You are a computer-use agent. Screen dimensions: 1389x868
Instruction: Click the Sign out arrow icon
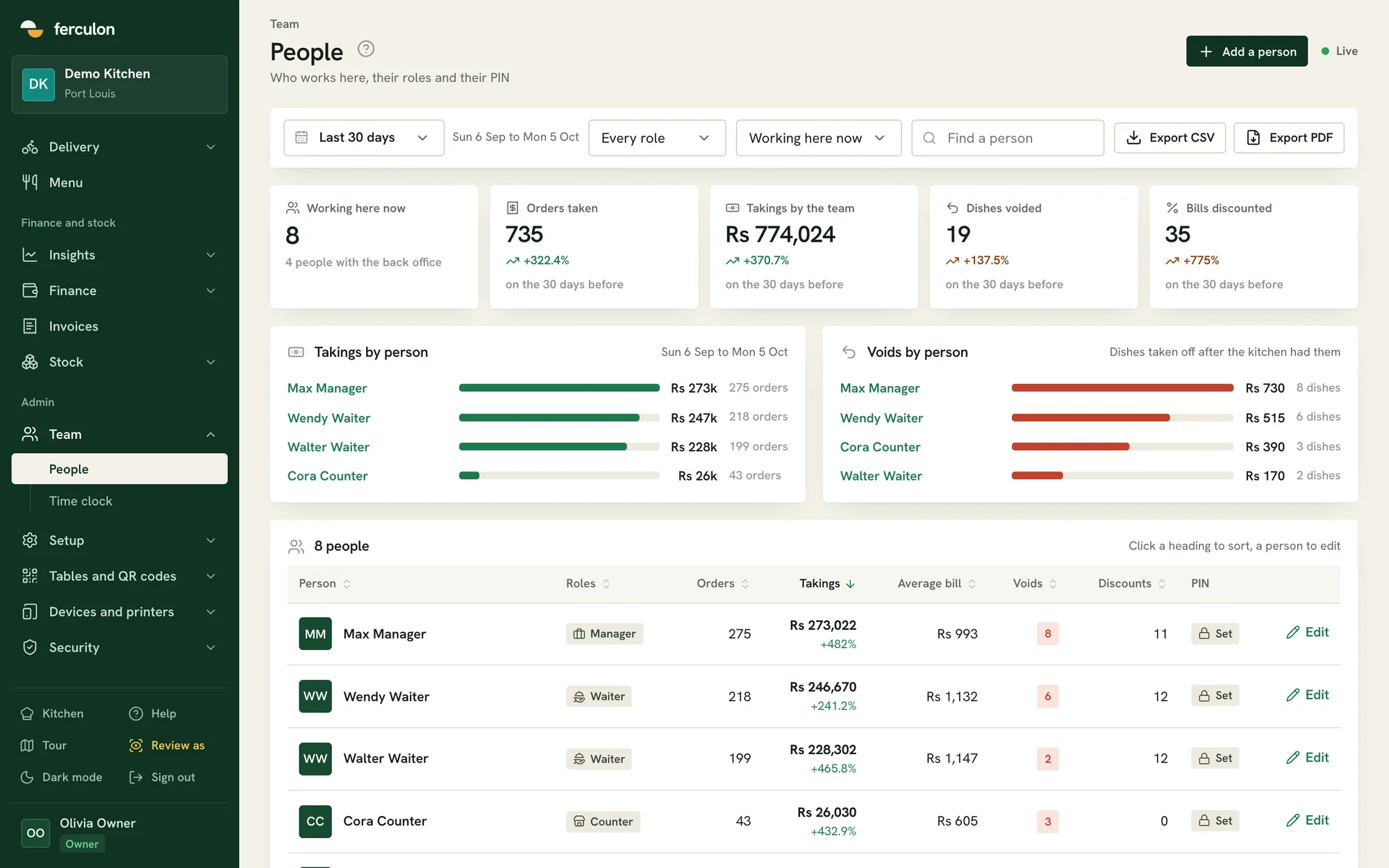click(136, 777)
